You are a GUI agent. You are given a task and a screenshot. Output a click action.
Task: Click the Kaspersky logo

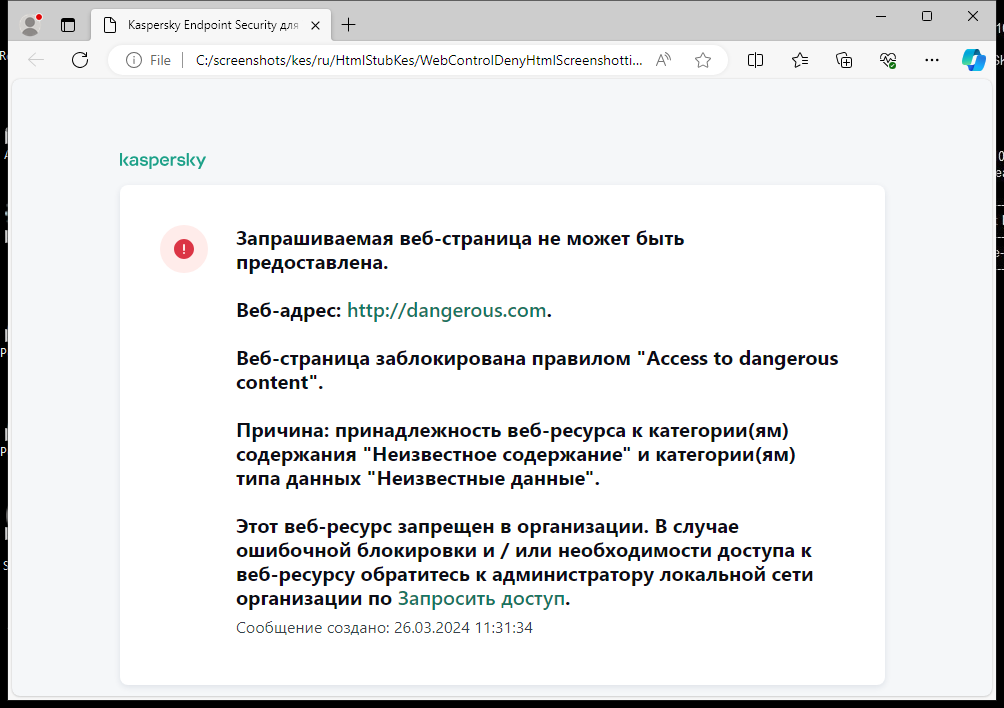[x=162, y=160]
